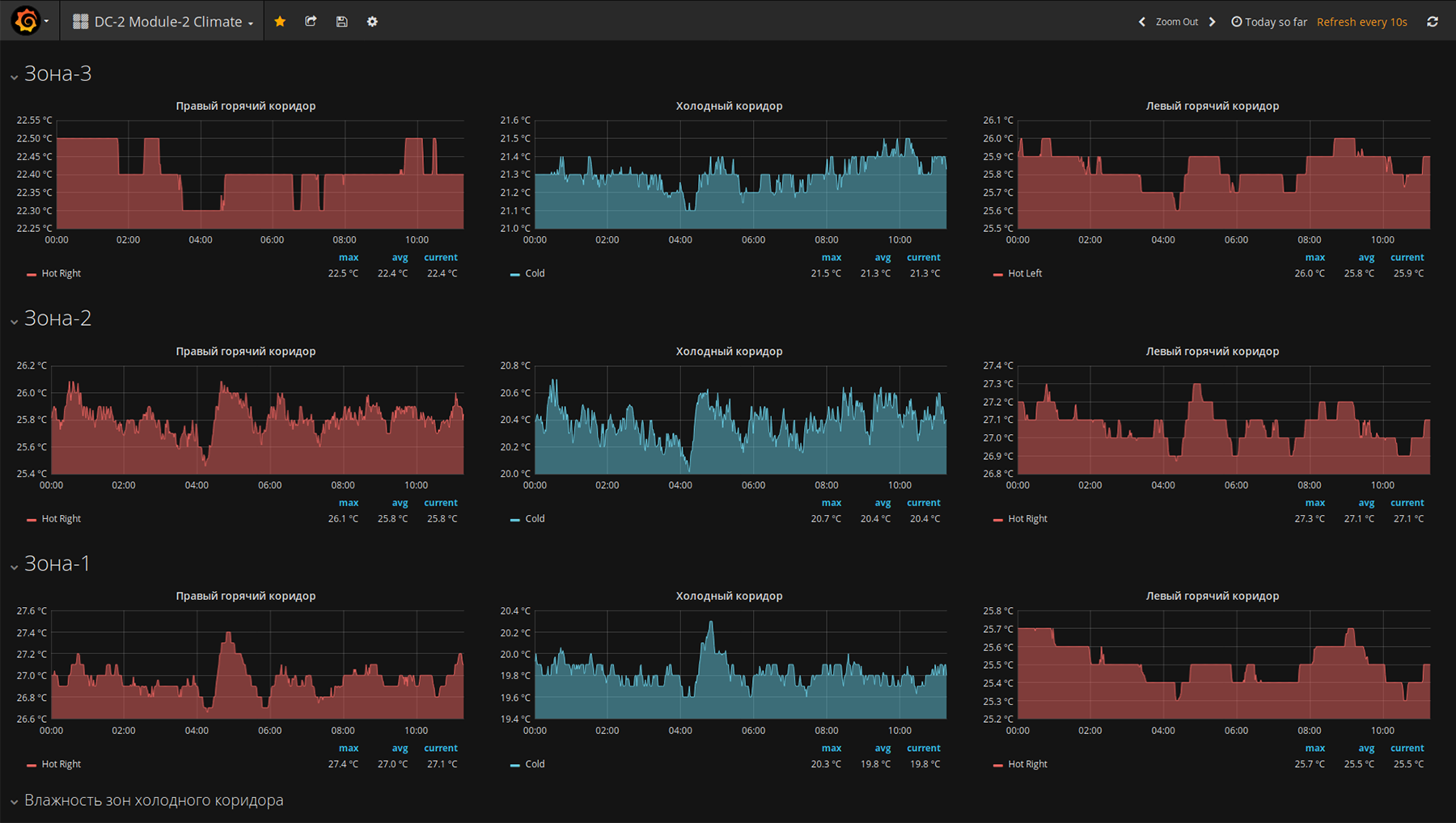Image resolution: width=1456 pixels, height=823 pixels.
Task: Click legend max value '22.5 °C' in Зона-3
Action: tap(343, 273)
